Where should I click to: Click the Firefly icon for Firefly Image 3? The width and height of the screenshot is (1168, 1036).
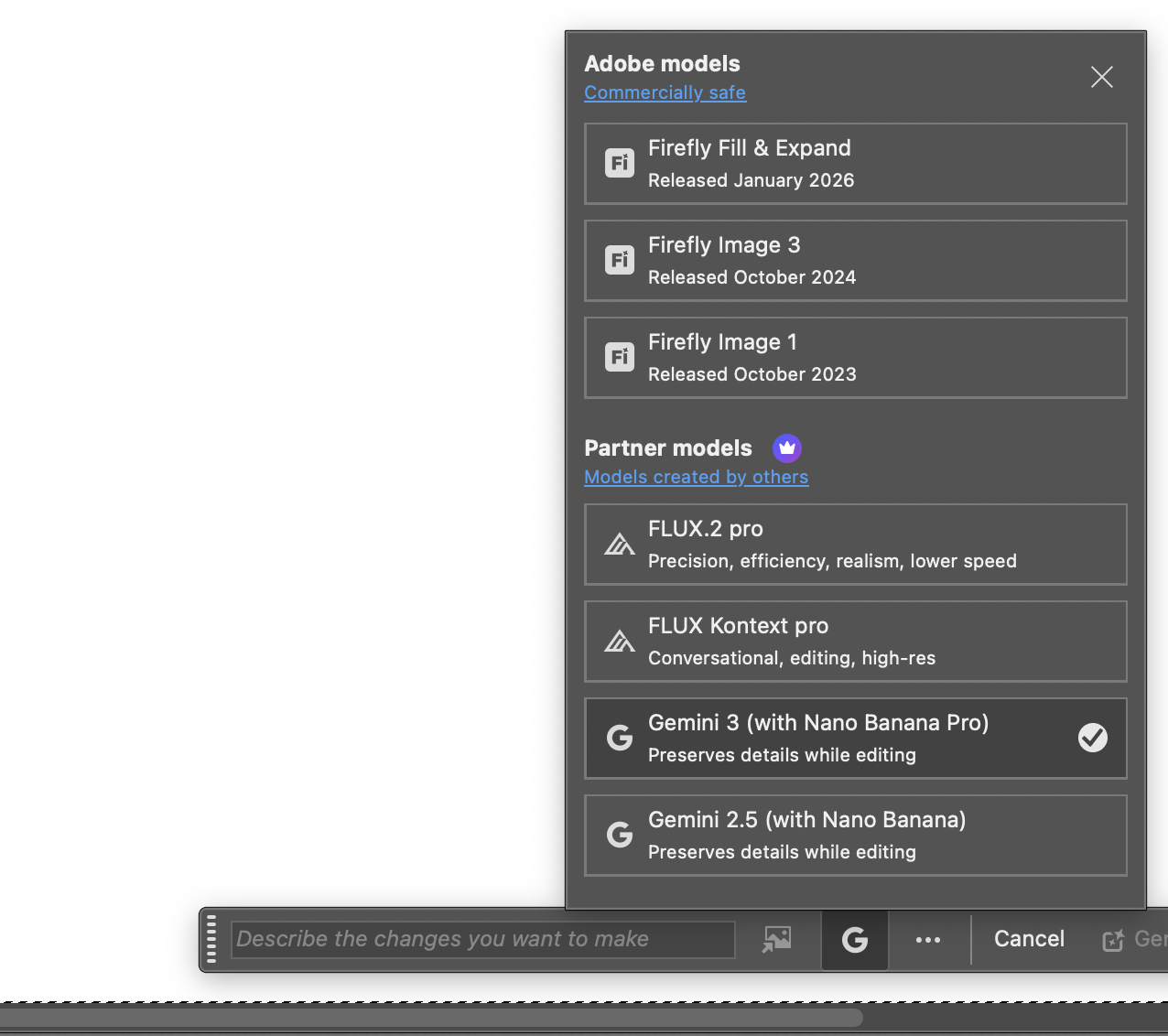(620, 260)
